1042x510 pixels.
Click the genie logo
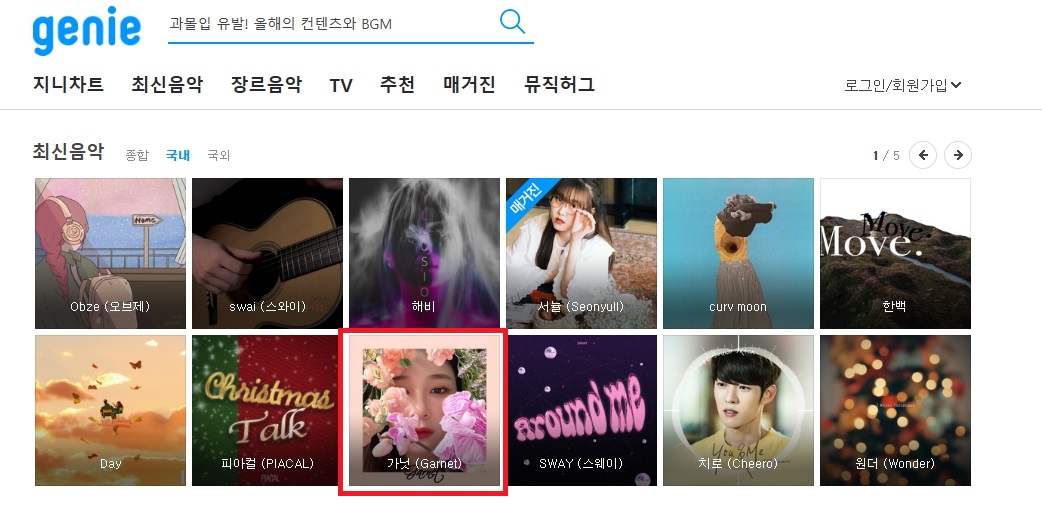coord(86,30)
